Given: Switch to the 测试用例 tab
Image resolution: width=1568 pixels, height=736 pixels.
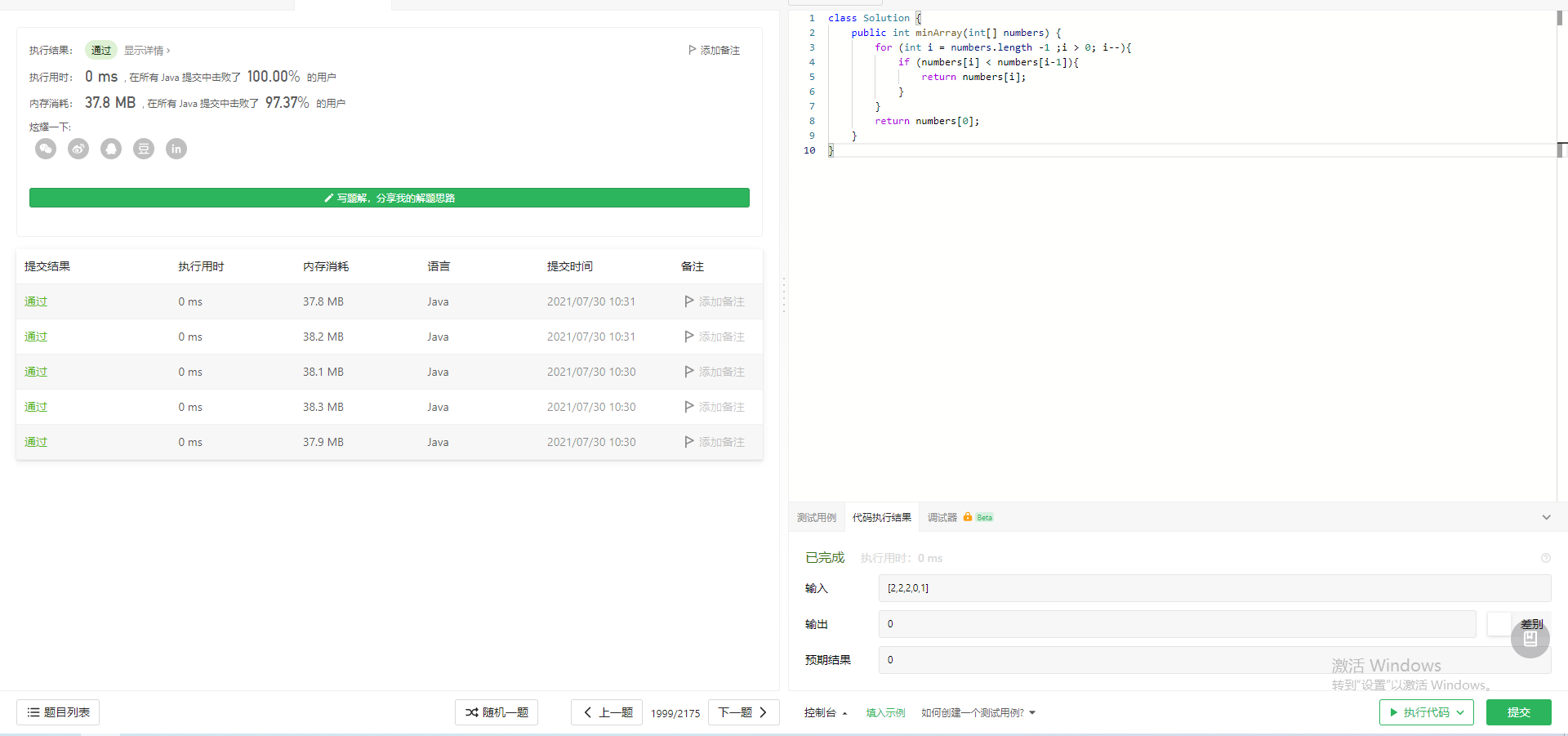Looking at the screenshot, I should (x=817, y=517).
